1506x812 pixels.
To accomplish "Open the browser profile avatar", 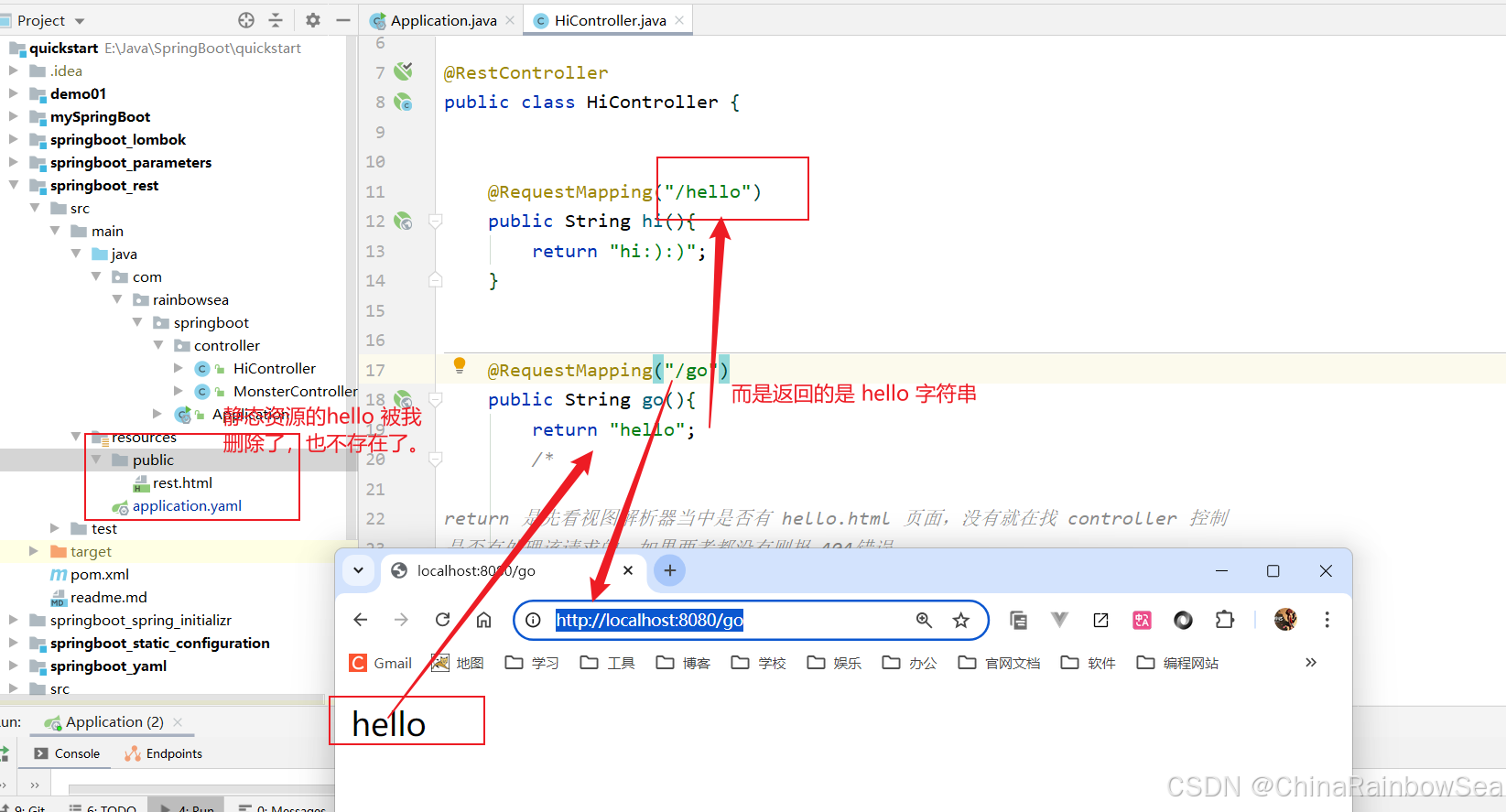I will 1285,620.
